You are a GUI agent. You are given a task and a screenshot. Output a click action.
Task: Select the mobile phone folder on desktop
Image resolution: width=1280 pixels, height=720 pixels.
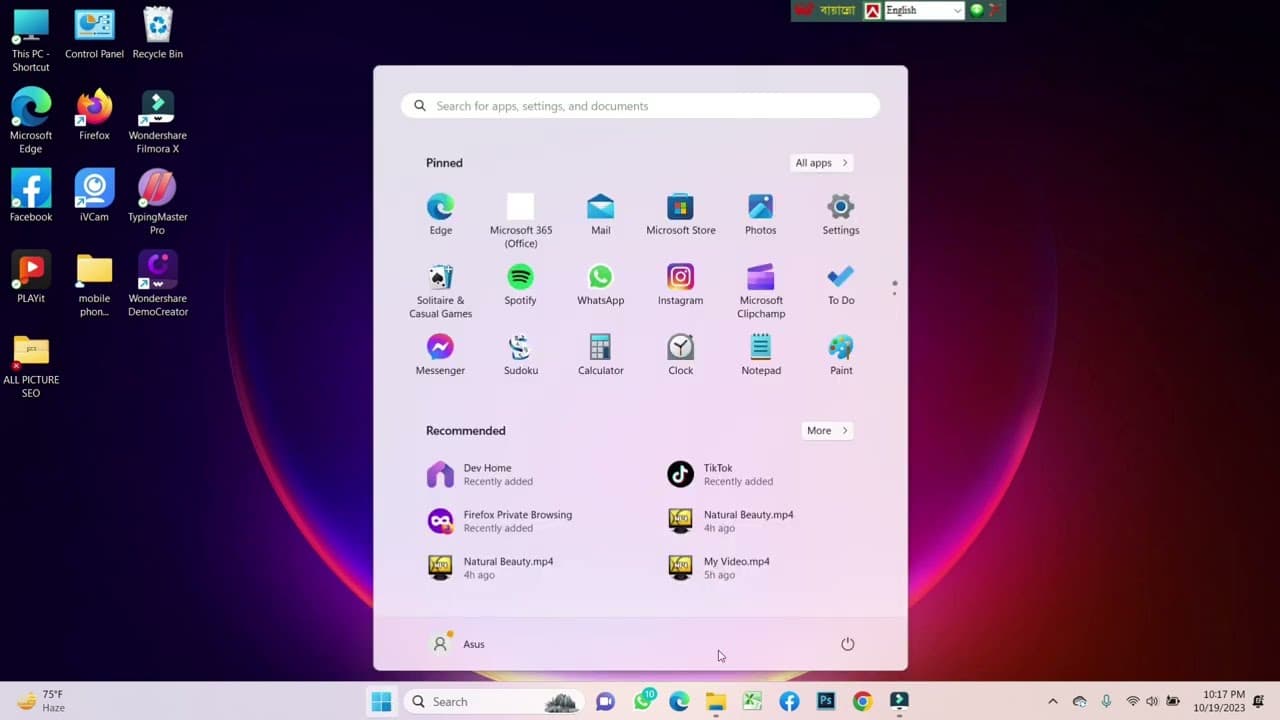coord(94,284)
